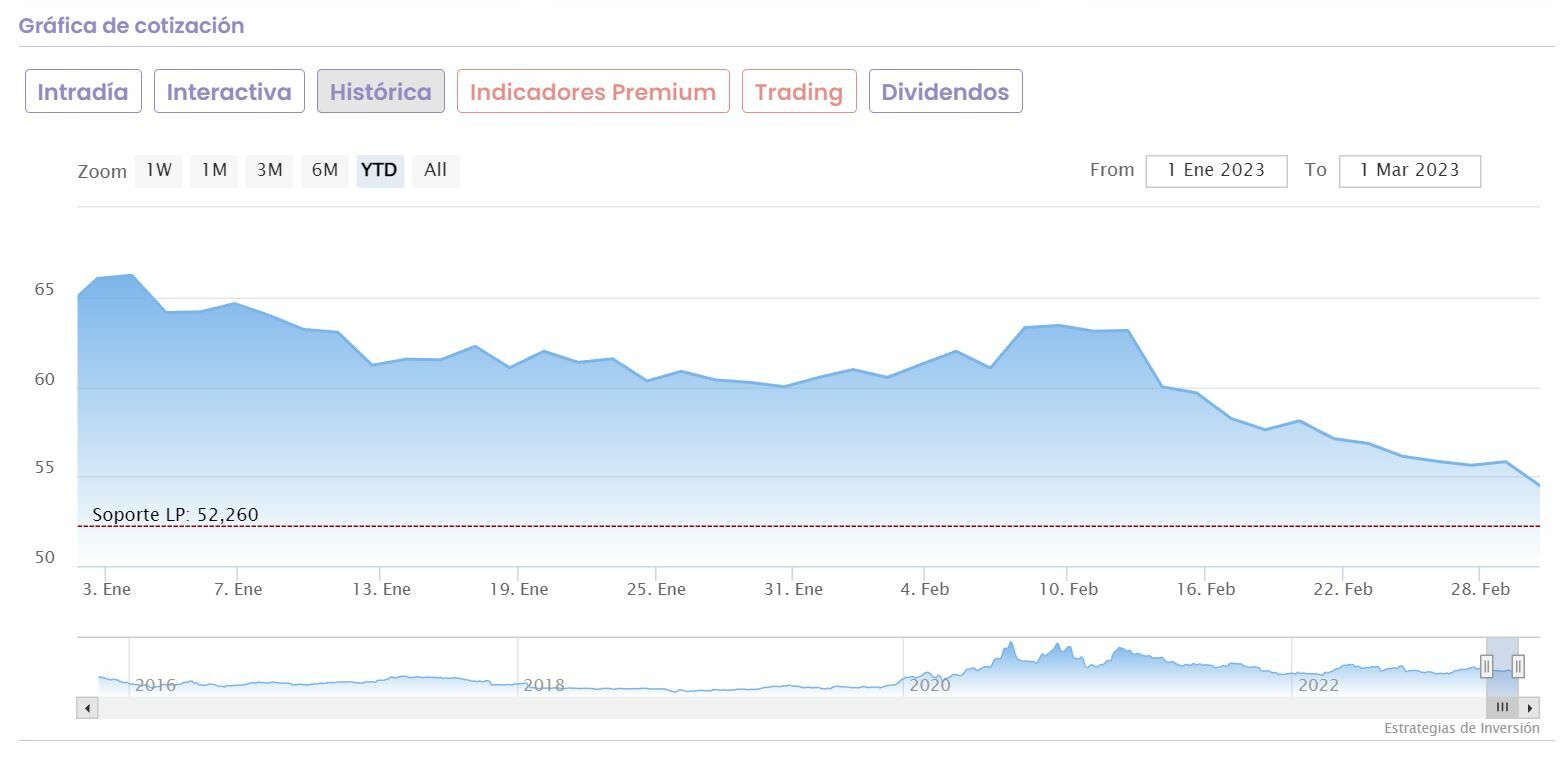Switch to the Trading tab
1562x769 pixels.
(799, 92)
